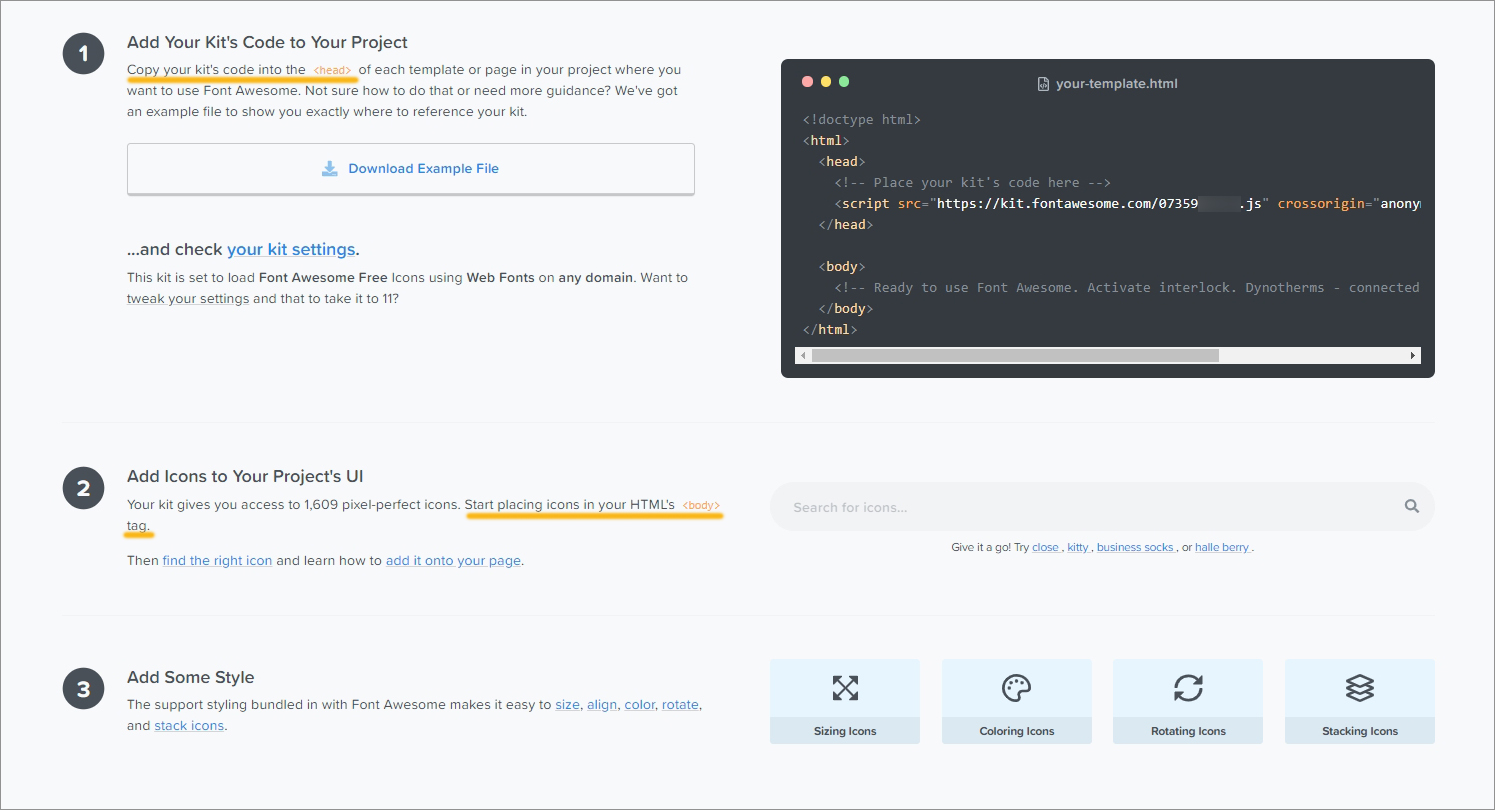Screen dimensions: 1495x810
Task: Open the 'your kit settings' link
Action: (x=291, y=249)
